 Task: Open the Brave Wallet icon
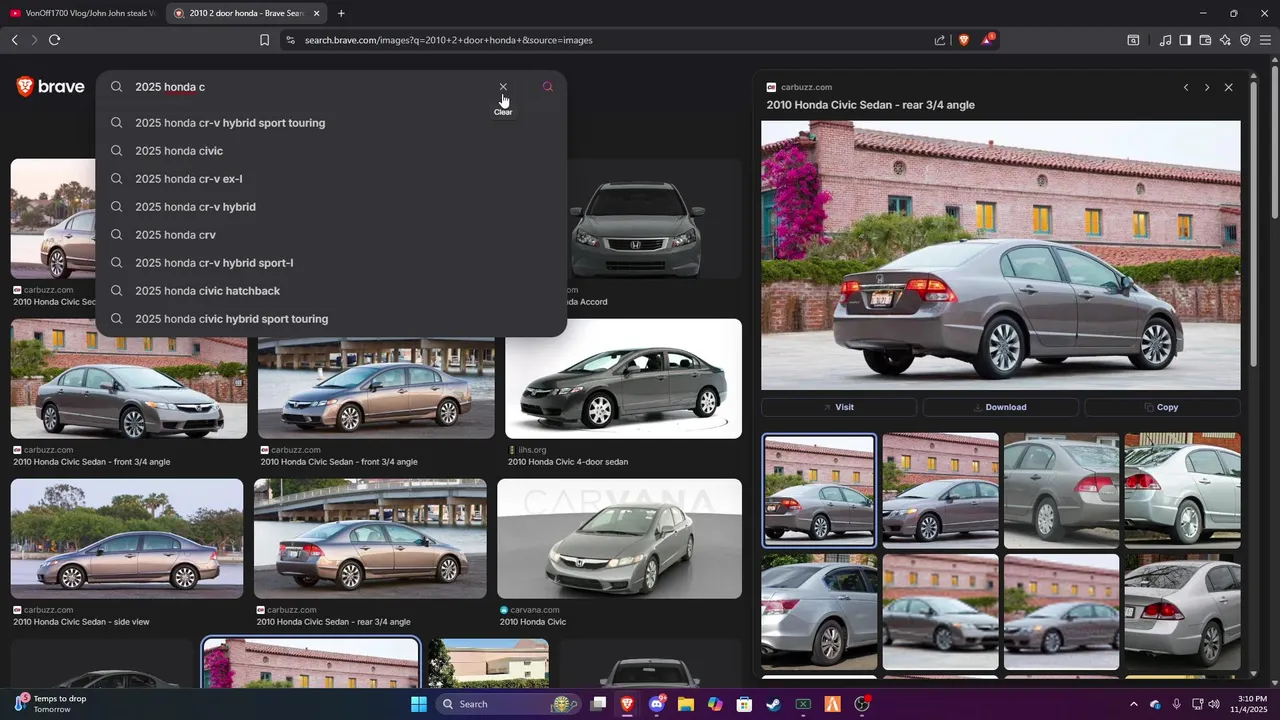point(1205,40)
